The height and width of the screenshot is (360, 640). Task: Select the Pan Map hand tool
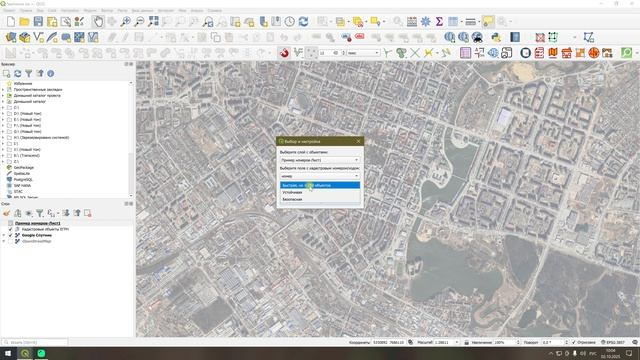click(98, 22)
